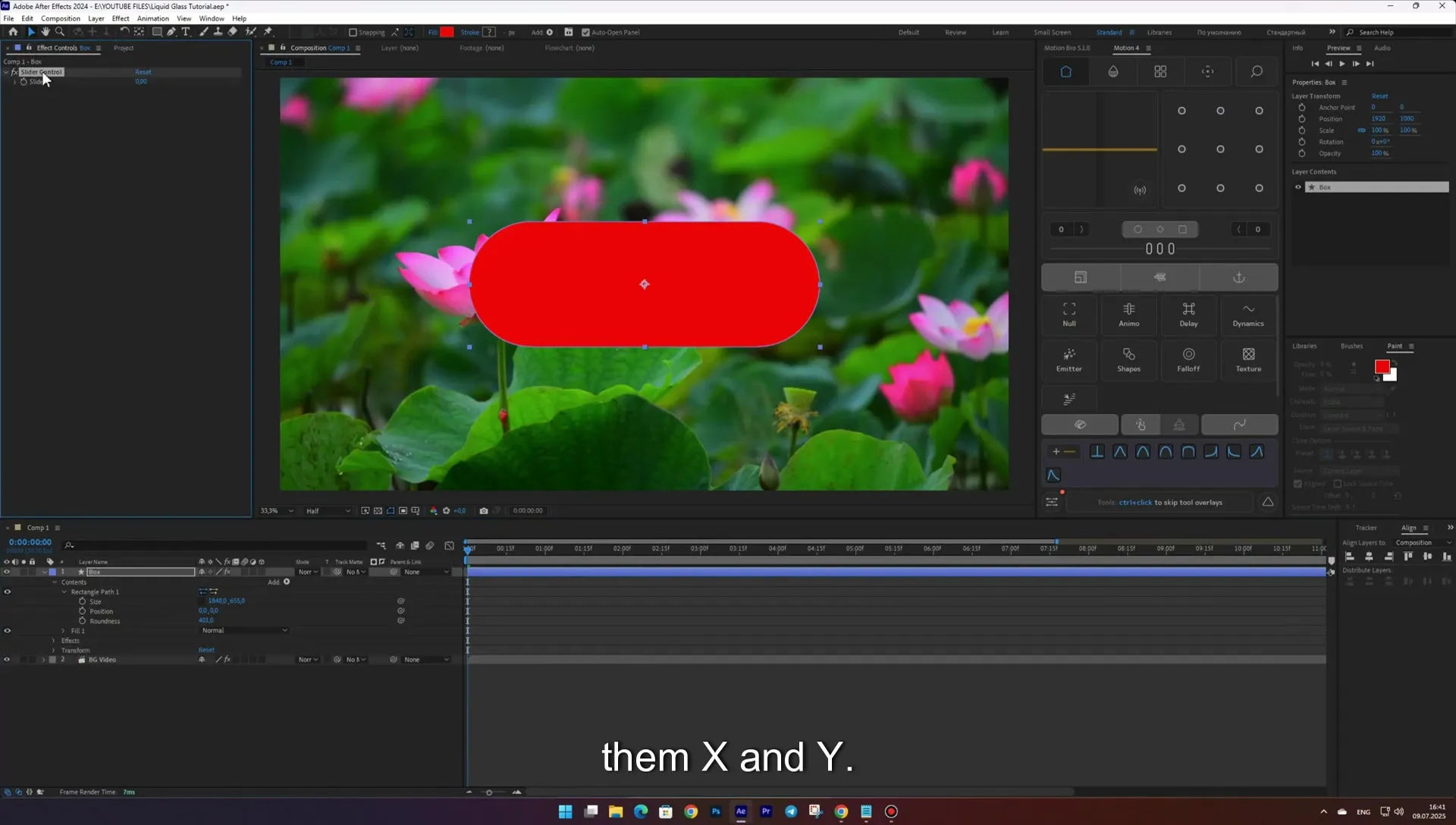Open the Delay tool in Motion 4
The width and height of the screenshot is (1456, 825).
(x=1188, y=314)
